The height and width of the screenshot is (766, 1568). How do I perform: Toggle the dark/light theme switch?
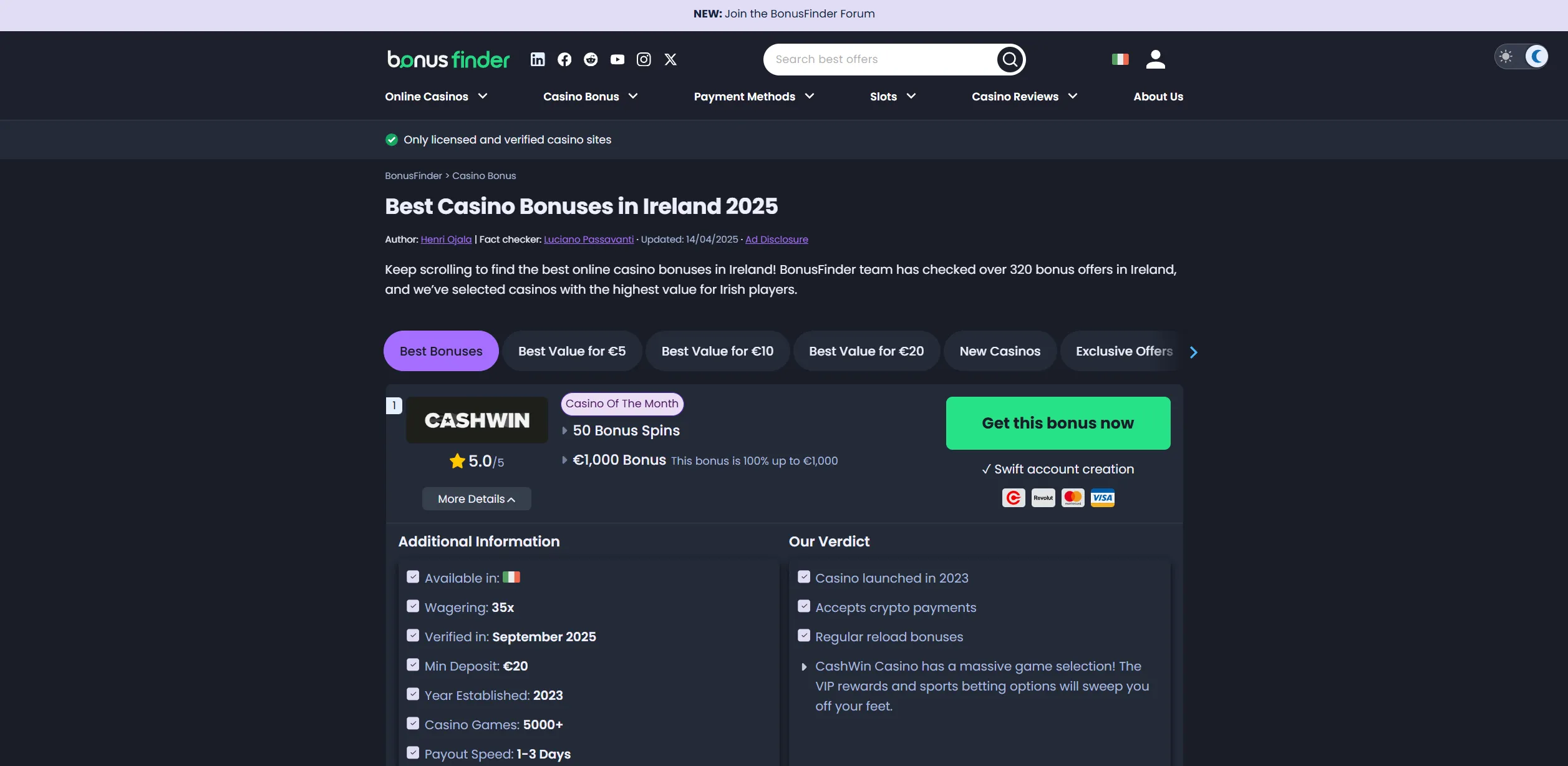pos(1521,57)
